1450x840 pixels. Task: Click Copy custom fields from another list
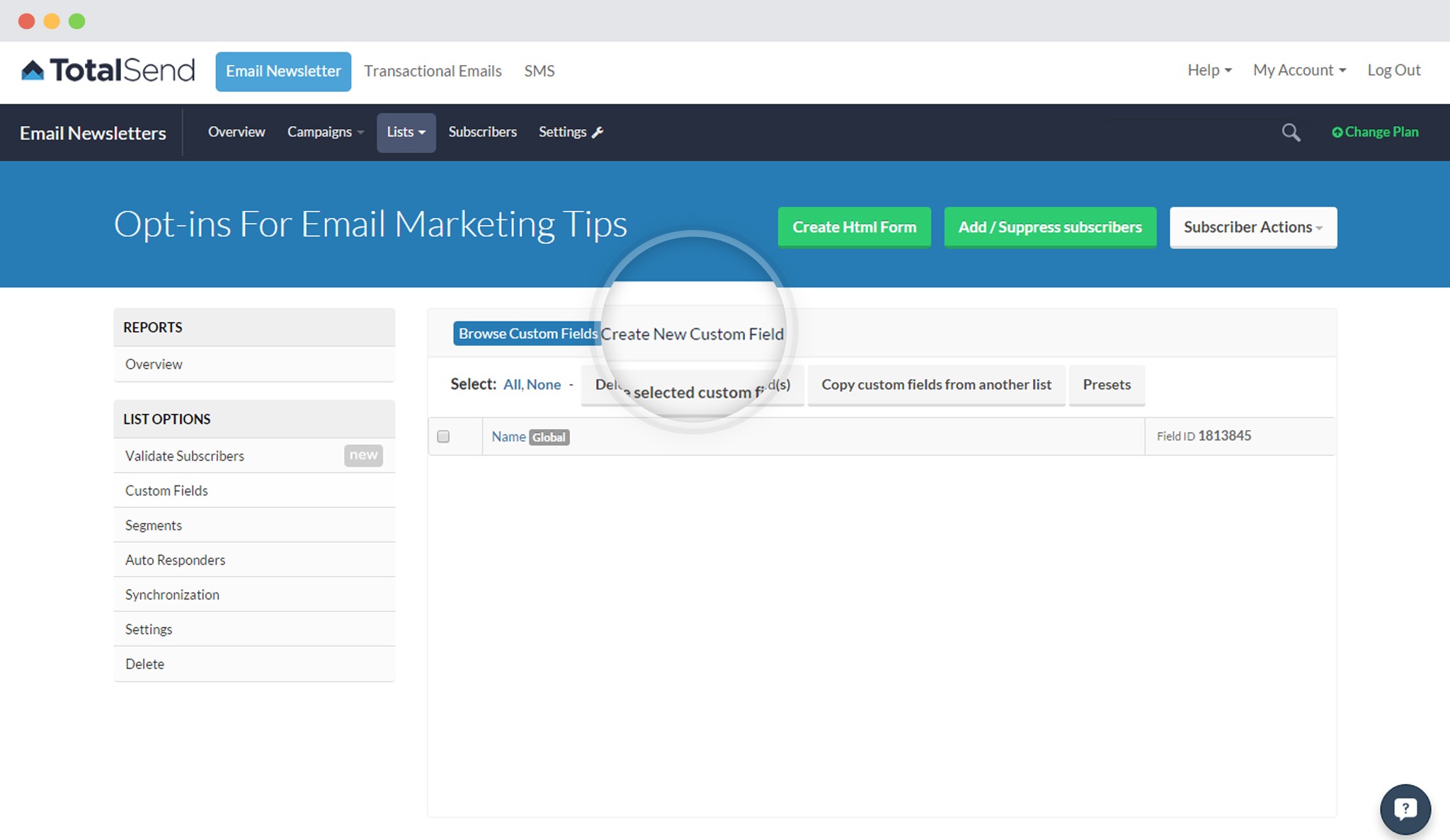935,384
